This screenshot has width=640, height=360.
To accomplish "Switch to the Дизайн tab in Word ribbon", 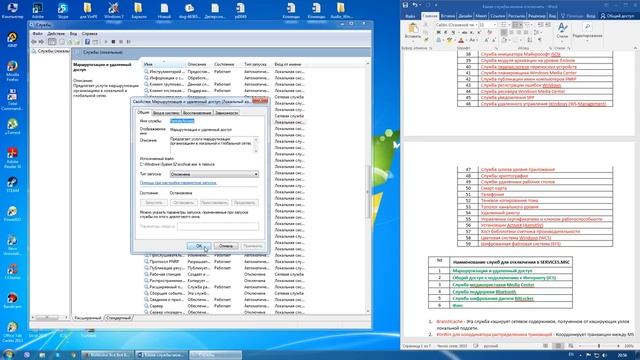I will click(x=465, y=16).
